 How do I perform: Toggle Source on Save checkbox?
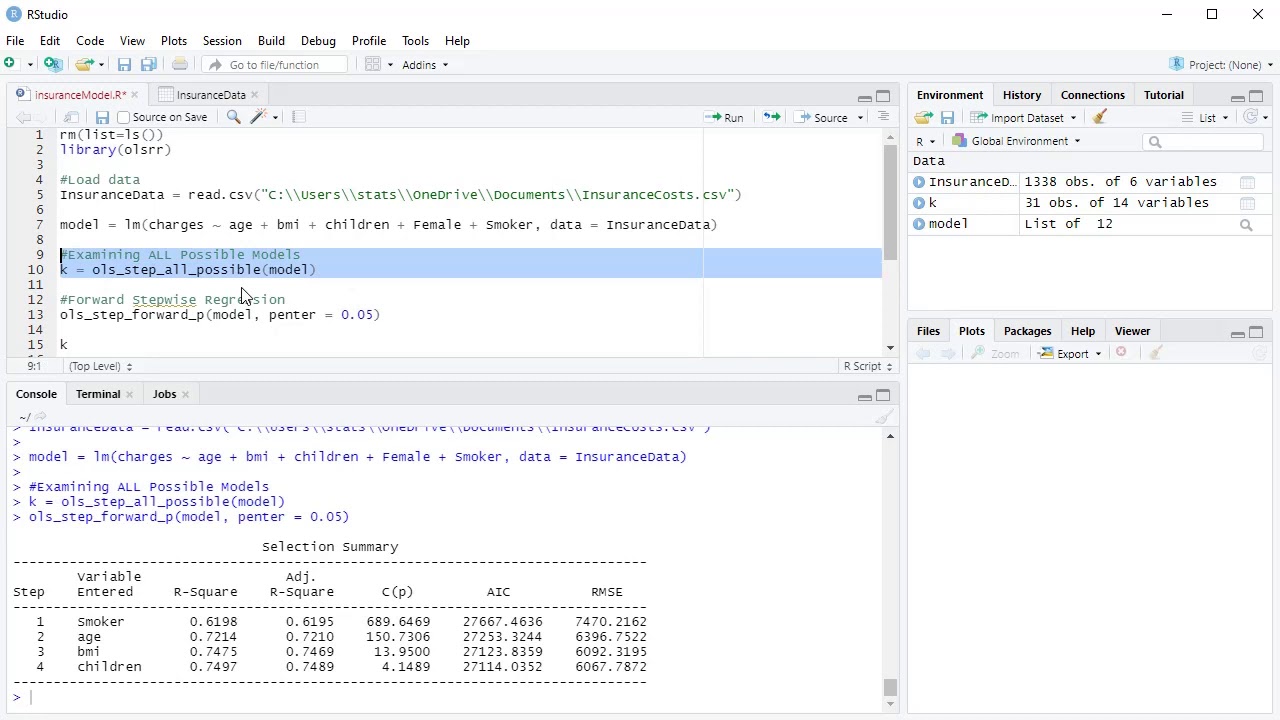click(124, 117)
